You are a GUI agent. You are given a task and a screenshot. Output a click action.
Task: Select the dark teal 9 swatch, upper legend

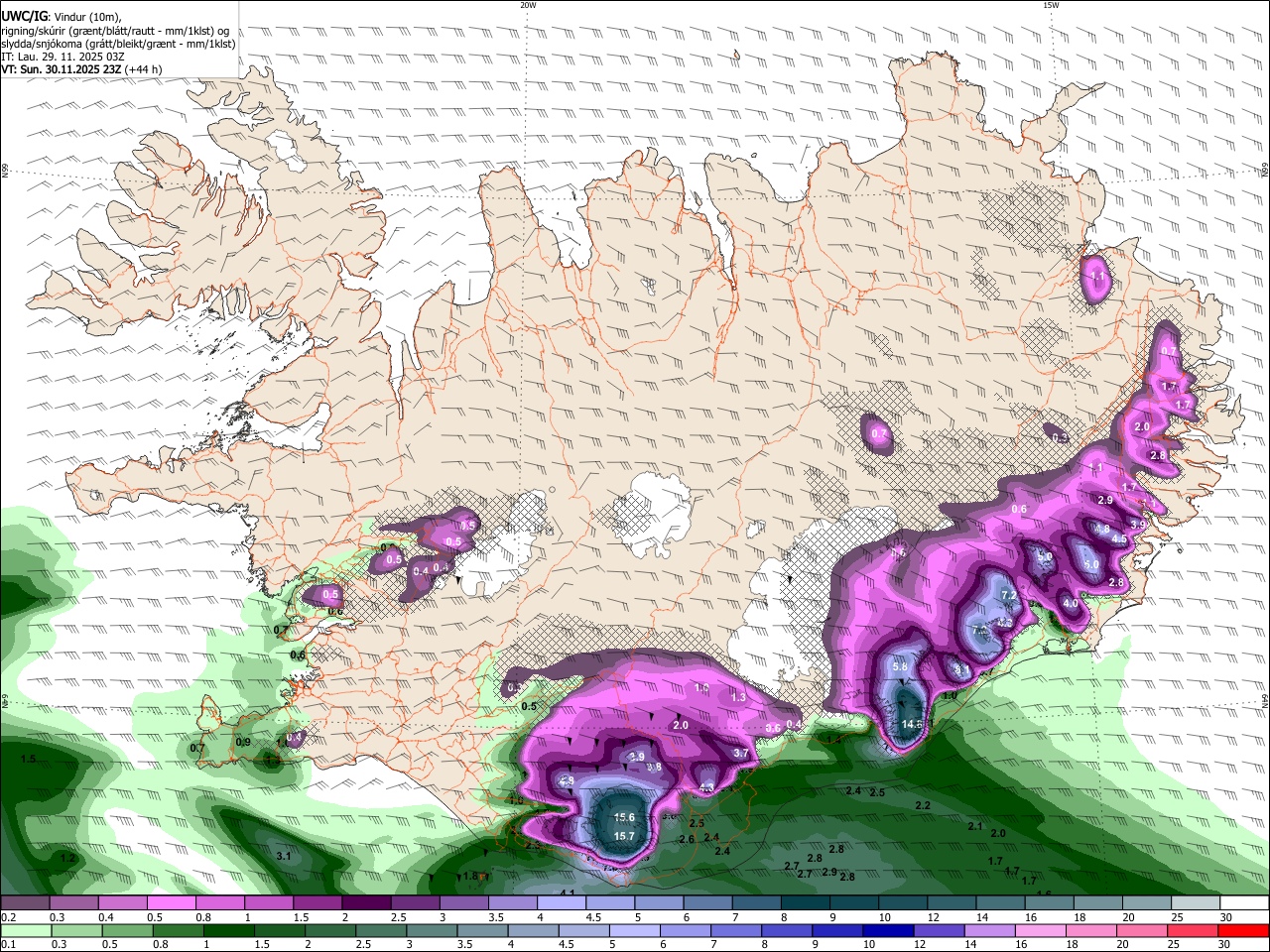854,903
